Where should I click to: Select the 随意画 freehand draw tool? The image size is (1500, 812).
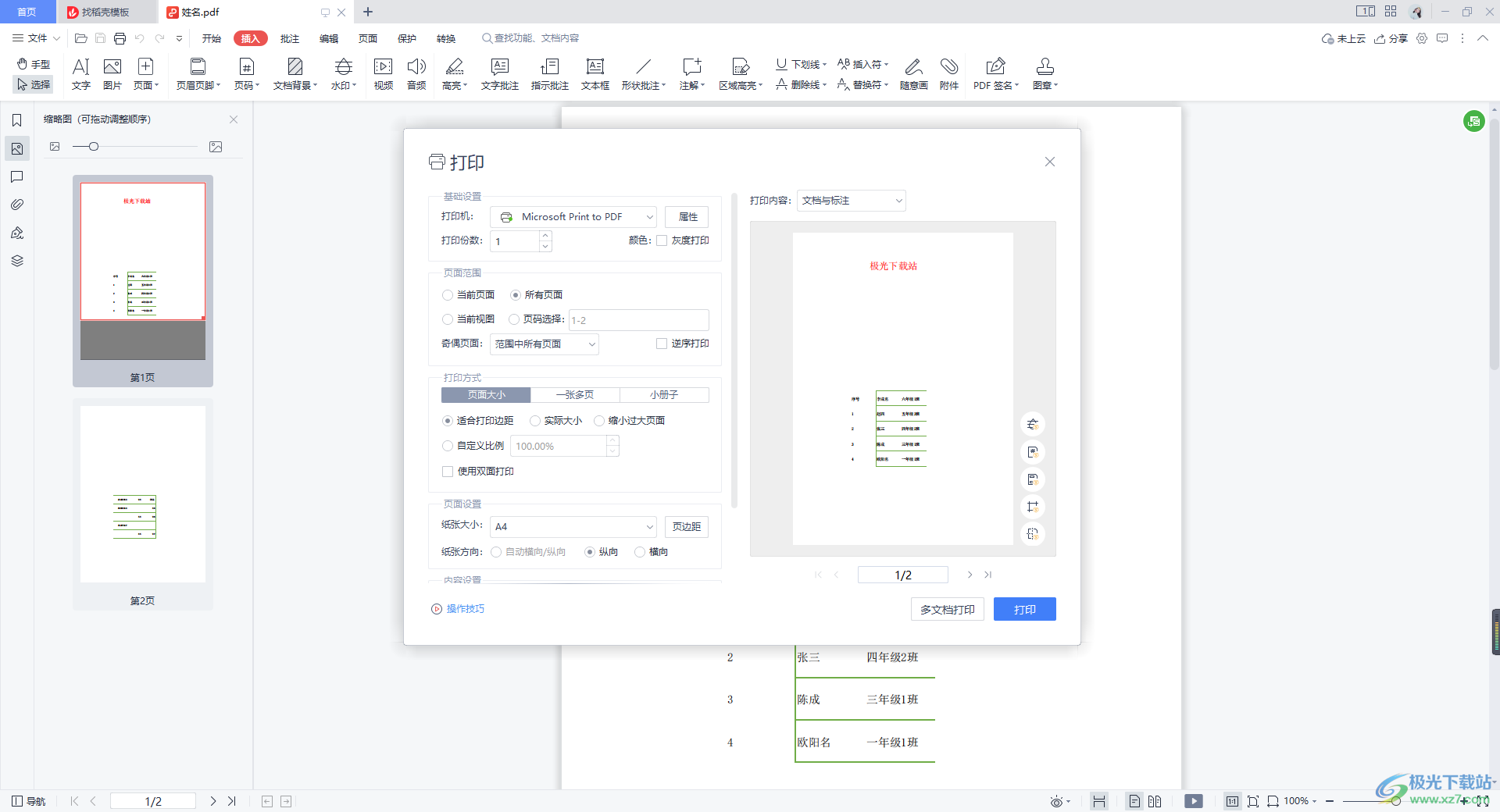pos(914,75)
